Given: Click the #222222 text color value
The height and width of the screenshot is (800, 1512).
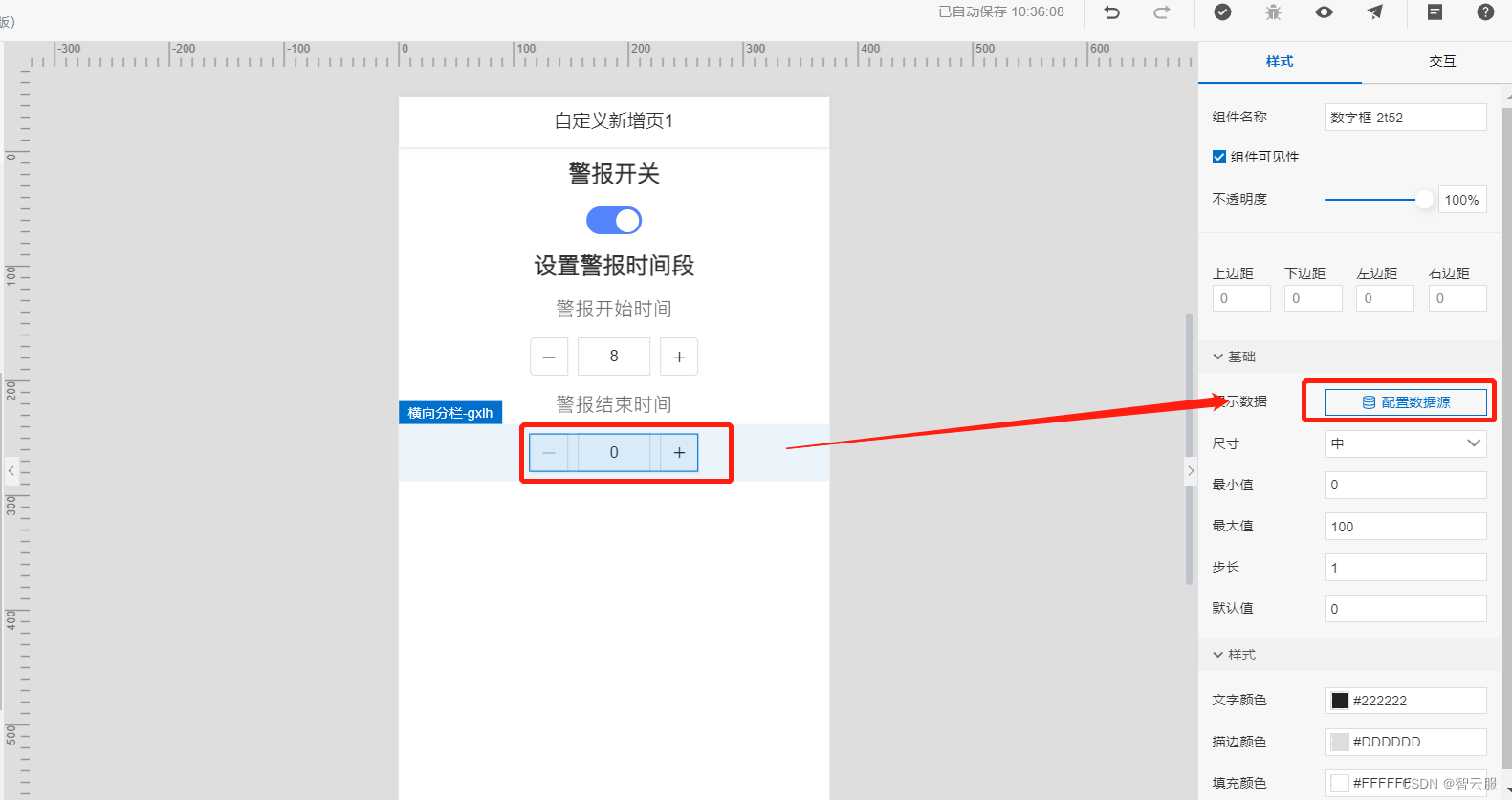Looking at the screenshot, I should click(x=1380, y=701).
